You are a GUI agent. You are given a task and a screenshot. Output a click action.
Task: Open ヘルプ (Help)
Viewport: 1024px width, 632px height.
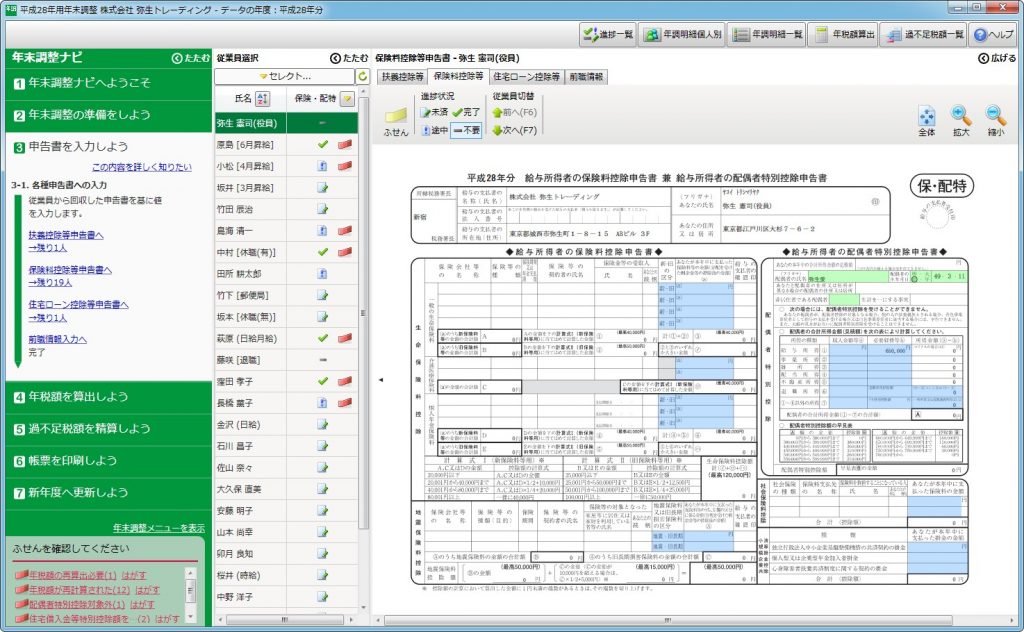pos(993,35)
